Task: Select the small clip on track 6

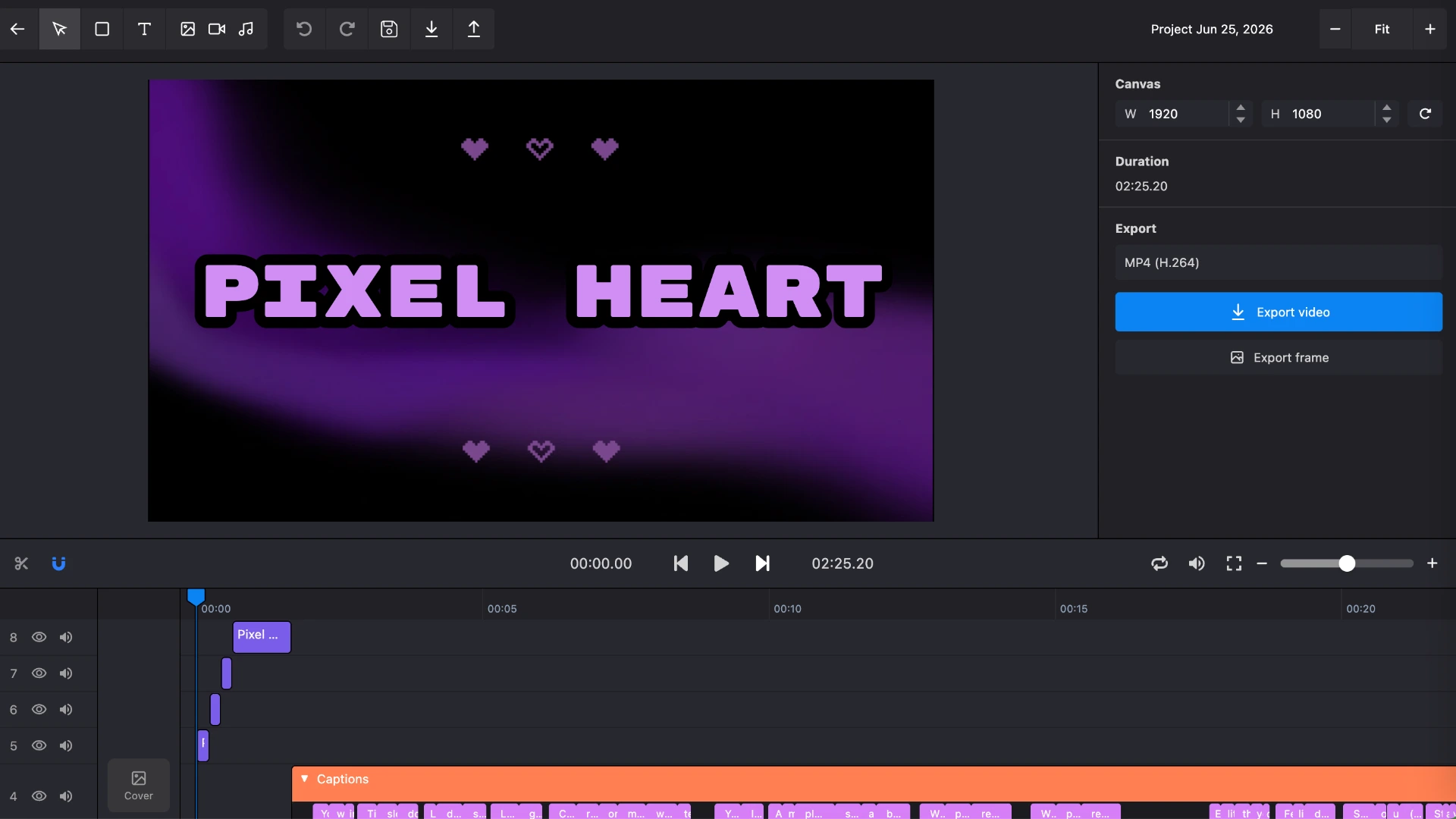Action: (x=215, y=710)
